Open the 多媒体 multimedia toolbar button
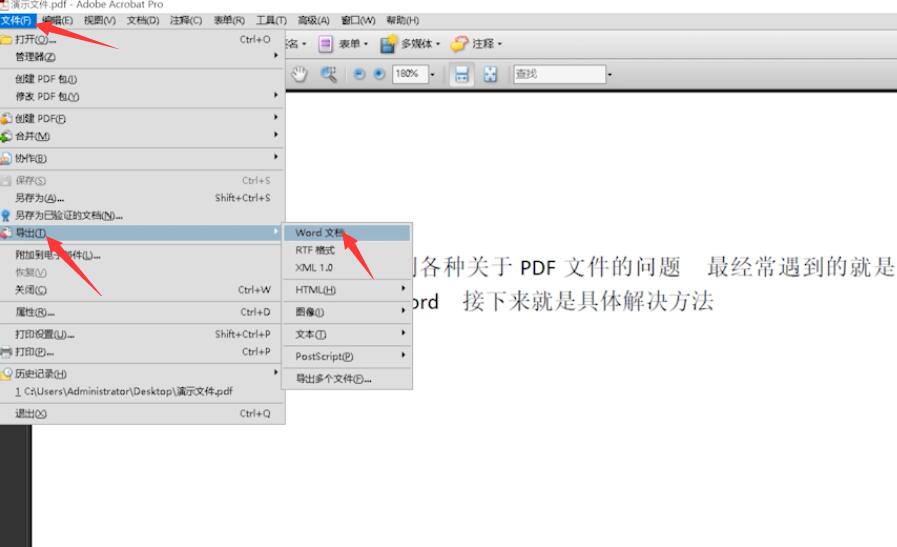Image resolution: width=897 pixels, height=547 pixels. click(x=410, y=43)
